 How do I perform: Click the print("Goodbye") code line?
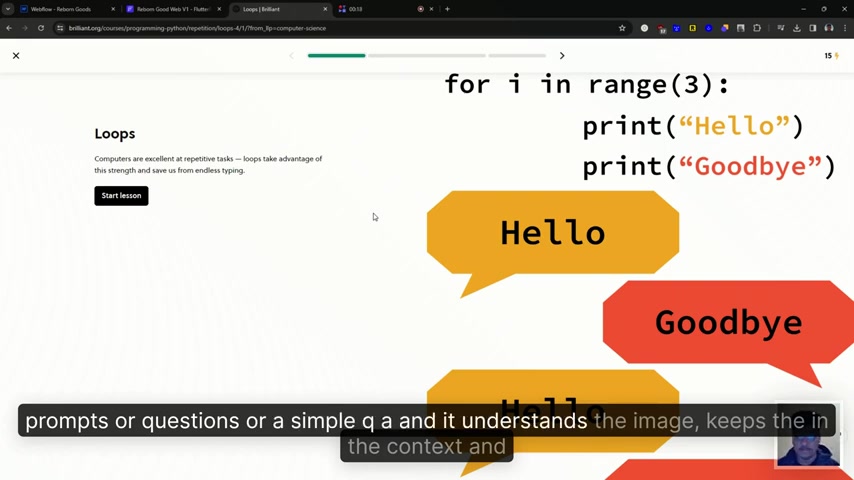click(709, 167)
